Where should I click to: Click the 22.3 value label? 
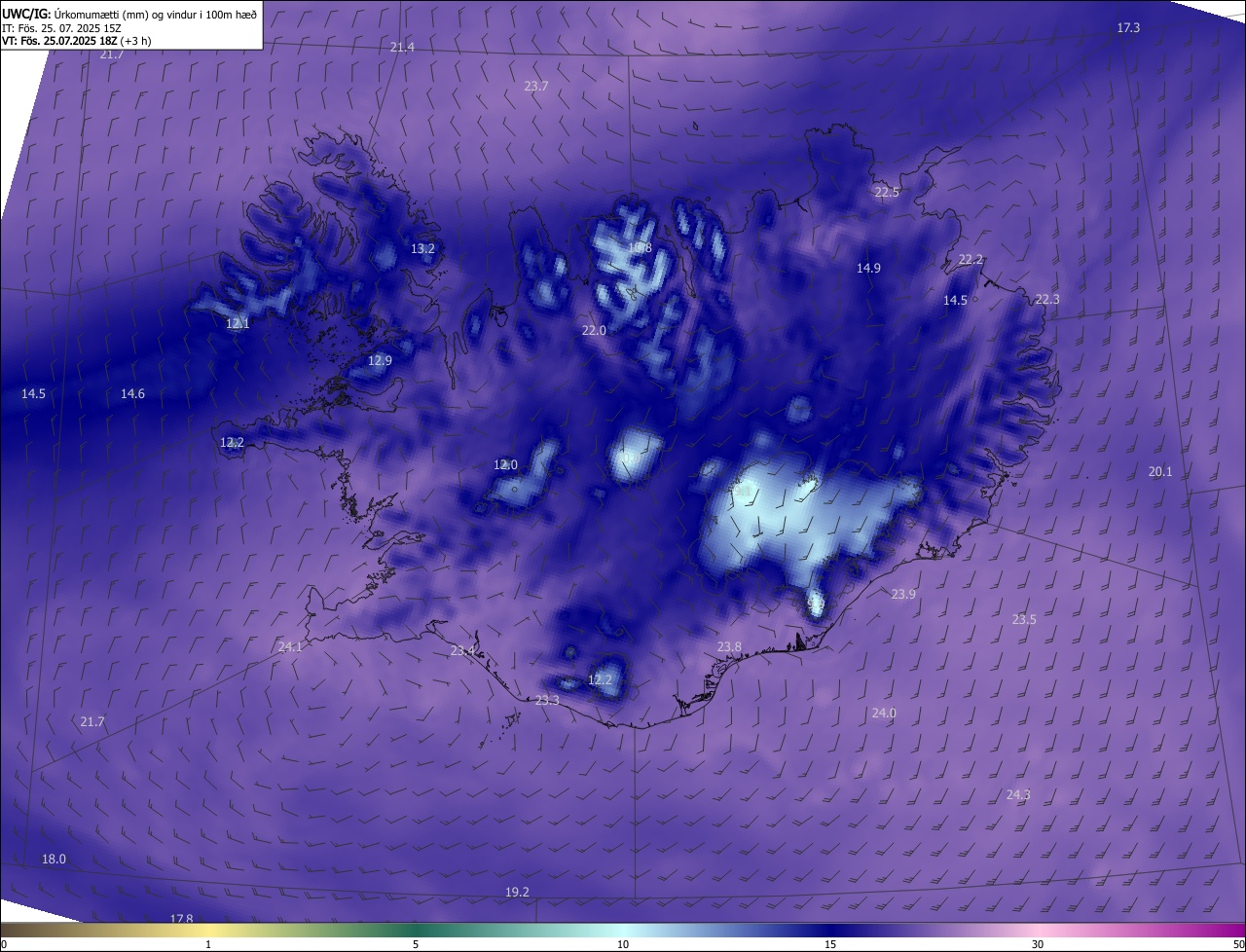coord(1047,300)
